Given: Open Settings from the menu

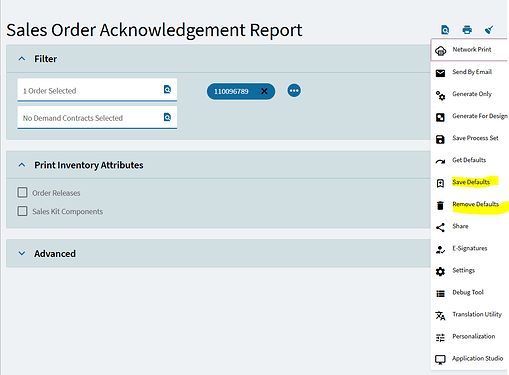Looking at the screenshot, I should 469,270.
